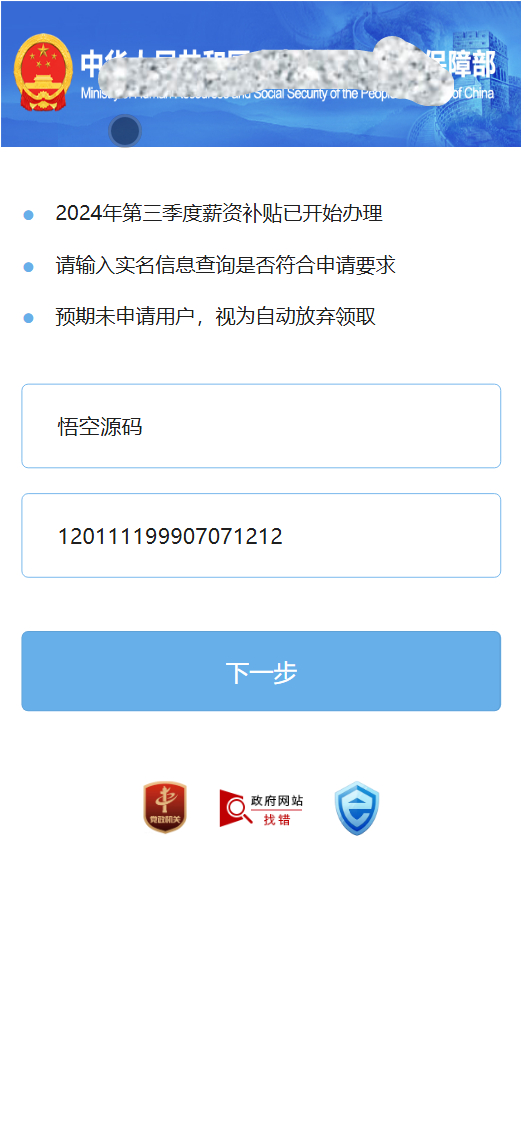Click the national emblem in the header
Image resolution: width=521 pixels, height=1127 pixels.
[43, 73]
